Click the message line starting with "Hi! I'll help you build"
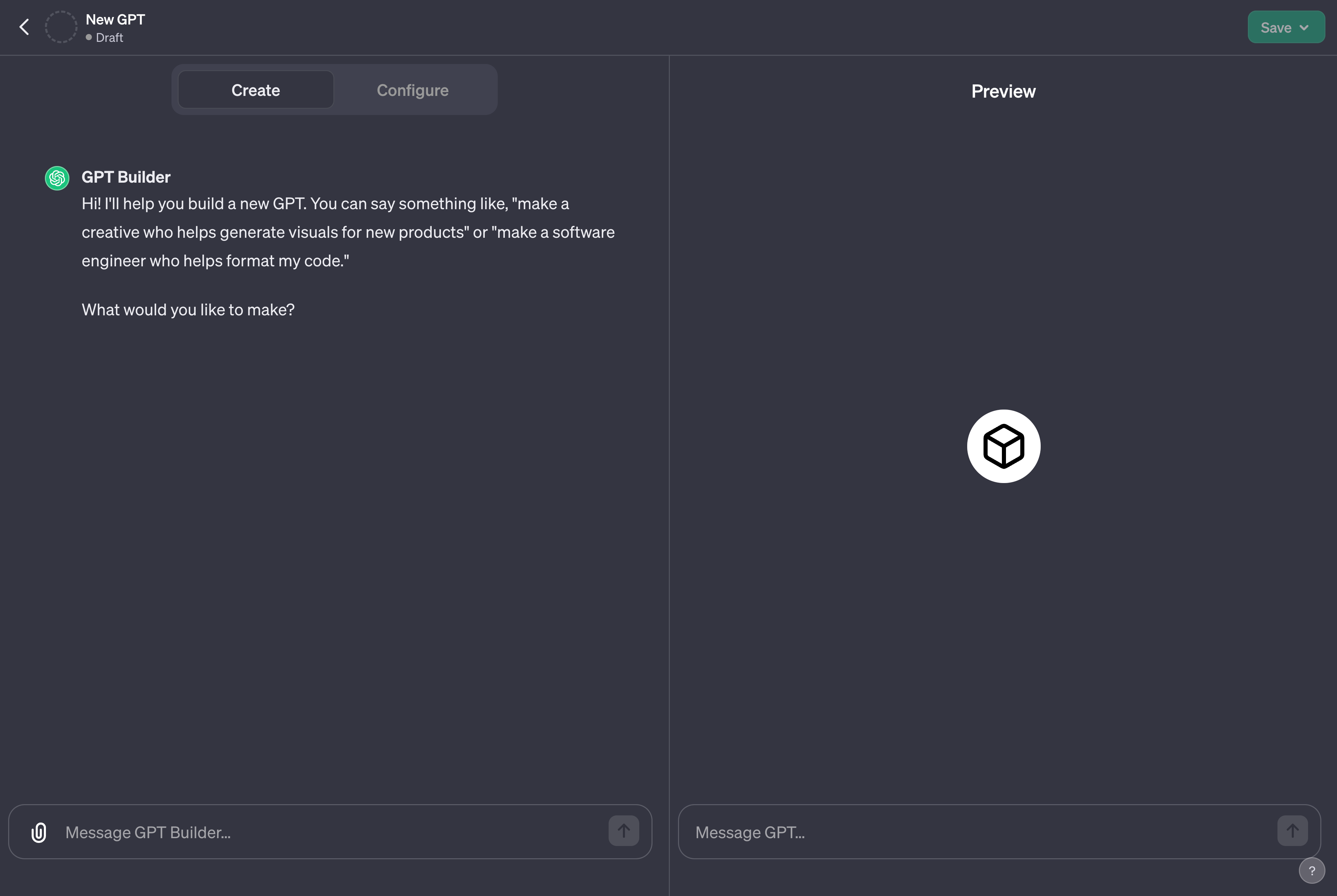Image resolution: width=1337 pixels, height=896 pixels. pyautogui.click(x=325, y=204)
